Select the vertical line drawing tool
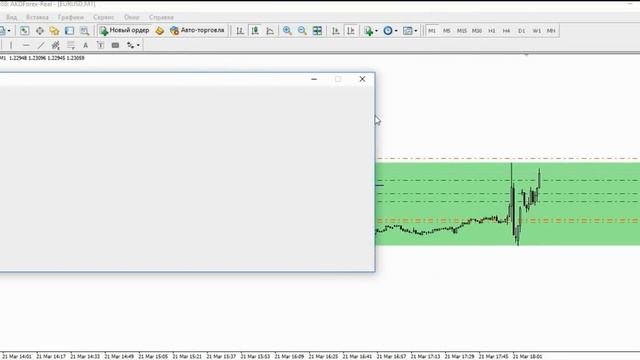Screen dimensions: 640x360 (11, 45)
